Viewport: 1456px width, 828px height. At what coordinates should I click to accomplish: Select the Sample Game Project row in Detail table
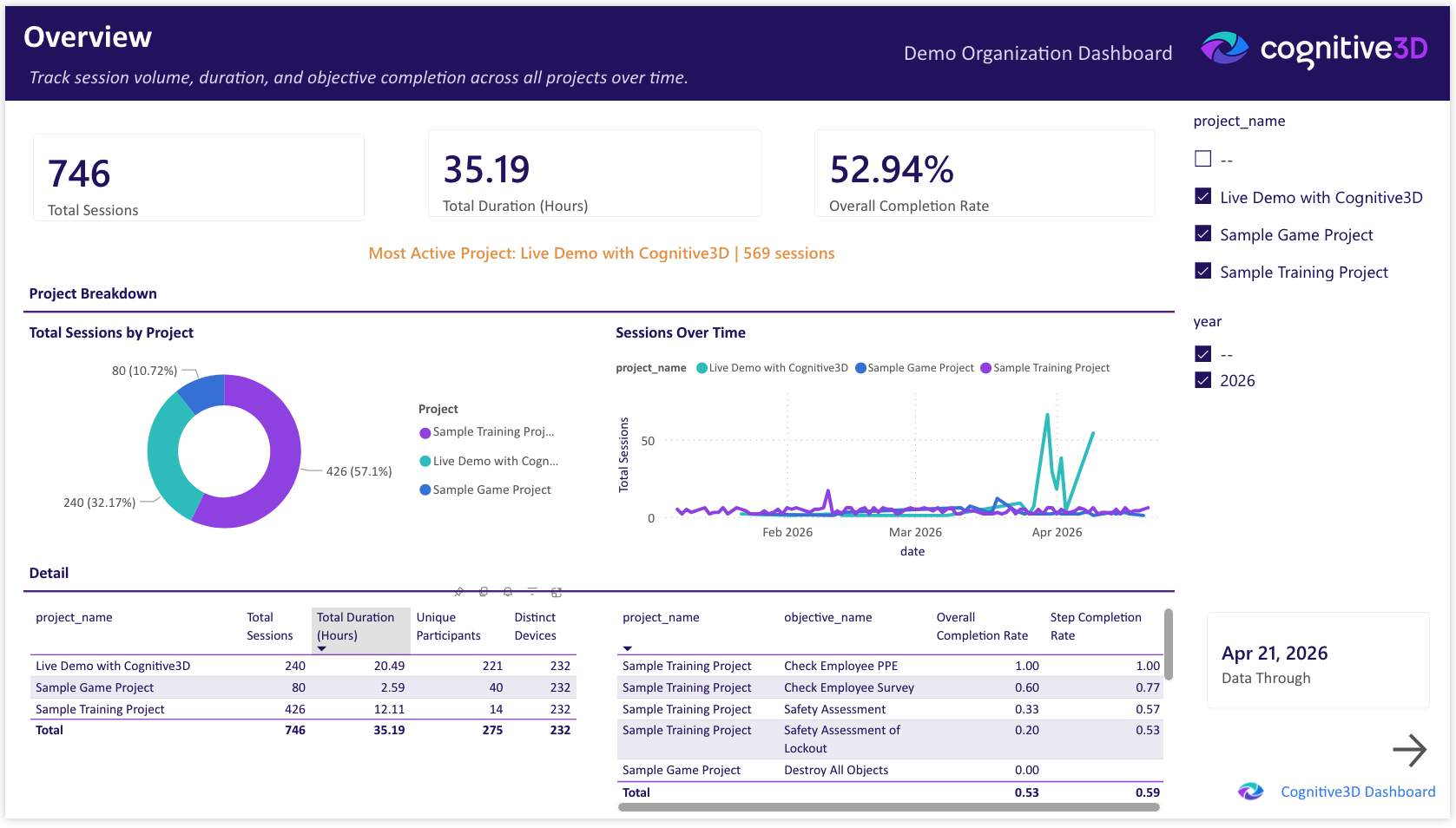(x=94, y=687)
